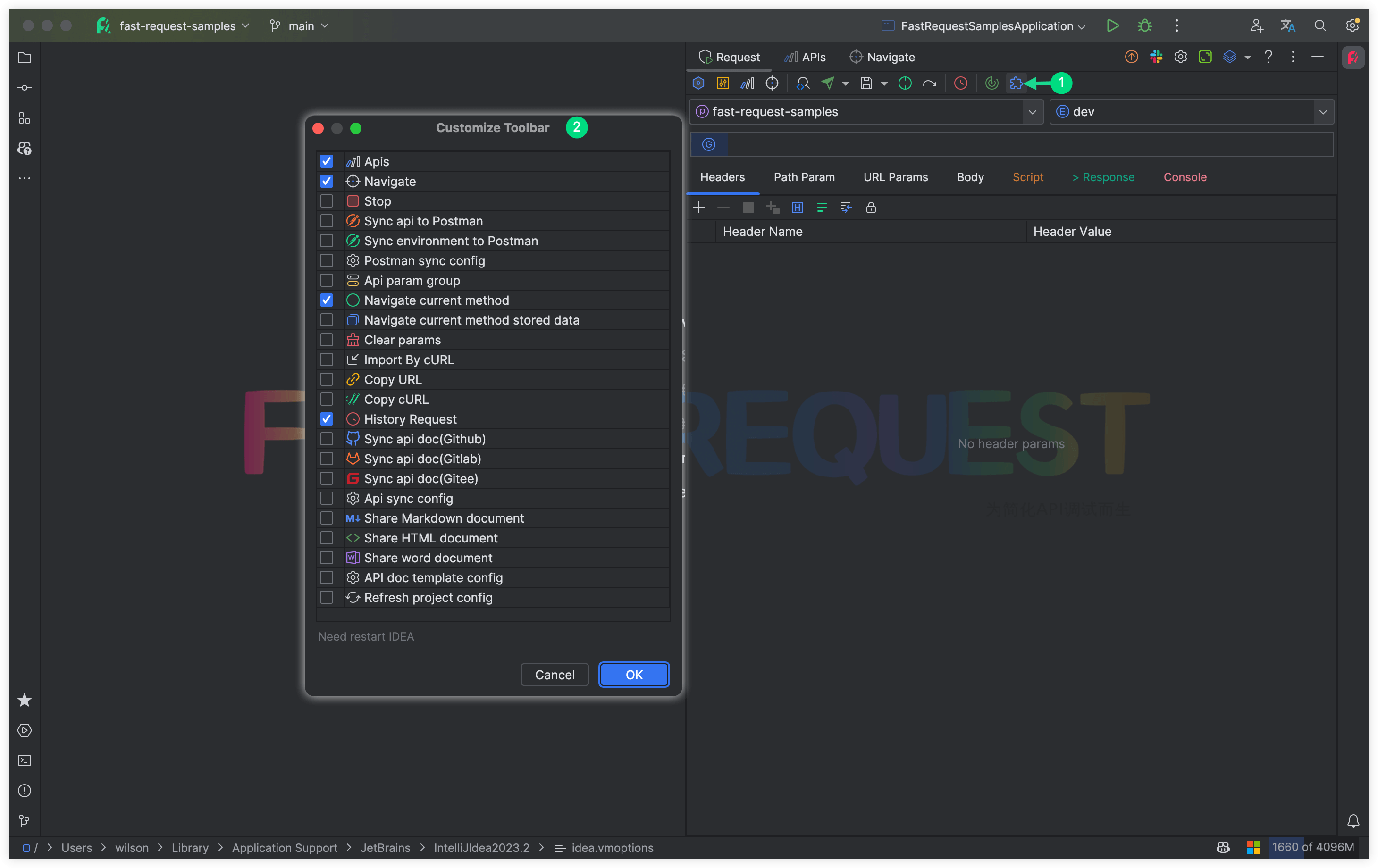Image resolution: width=1378 pixels, height=868 pixels.
Task: Expand the layers icon dropdown arrow
Action: (1247, 57)
